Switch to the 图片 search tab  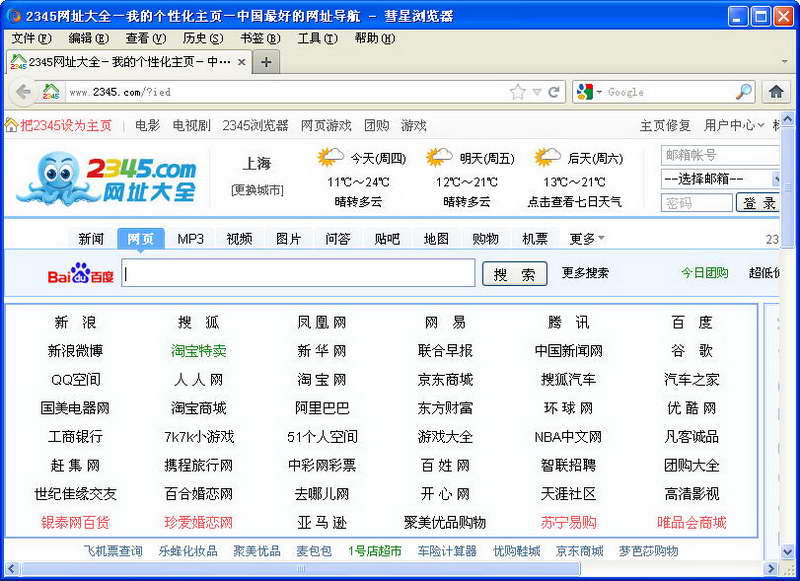[288, 239]
